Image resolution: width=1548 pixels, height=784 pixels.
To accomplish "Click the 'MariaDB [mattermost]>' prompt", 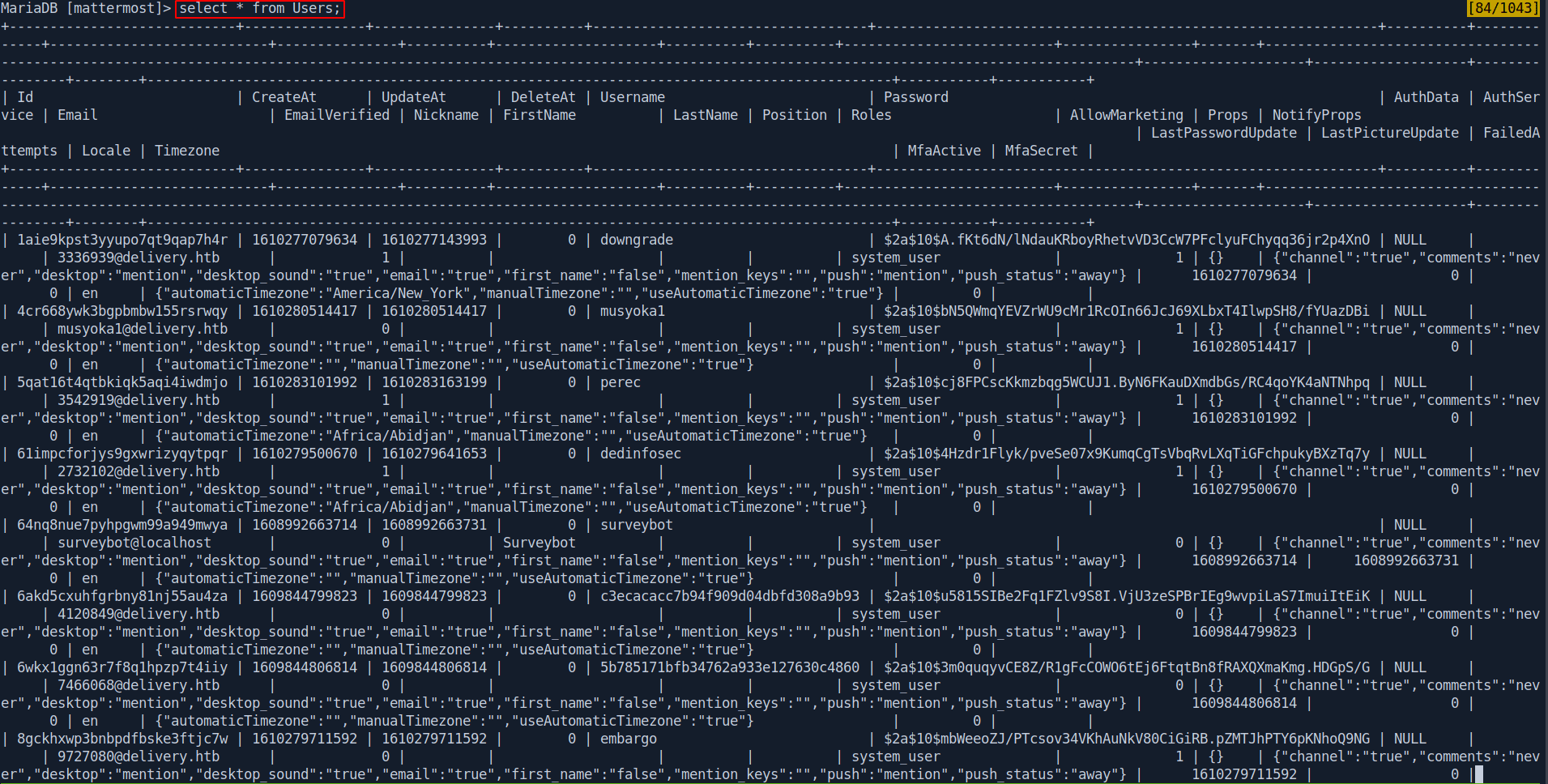I will [x=86, y=9].
